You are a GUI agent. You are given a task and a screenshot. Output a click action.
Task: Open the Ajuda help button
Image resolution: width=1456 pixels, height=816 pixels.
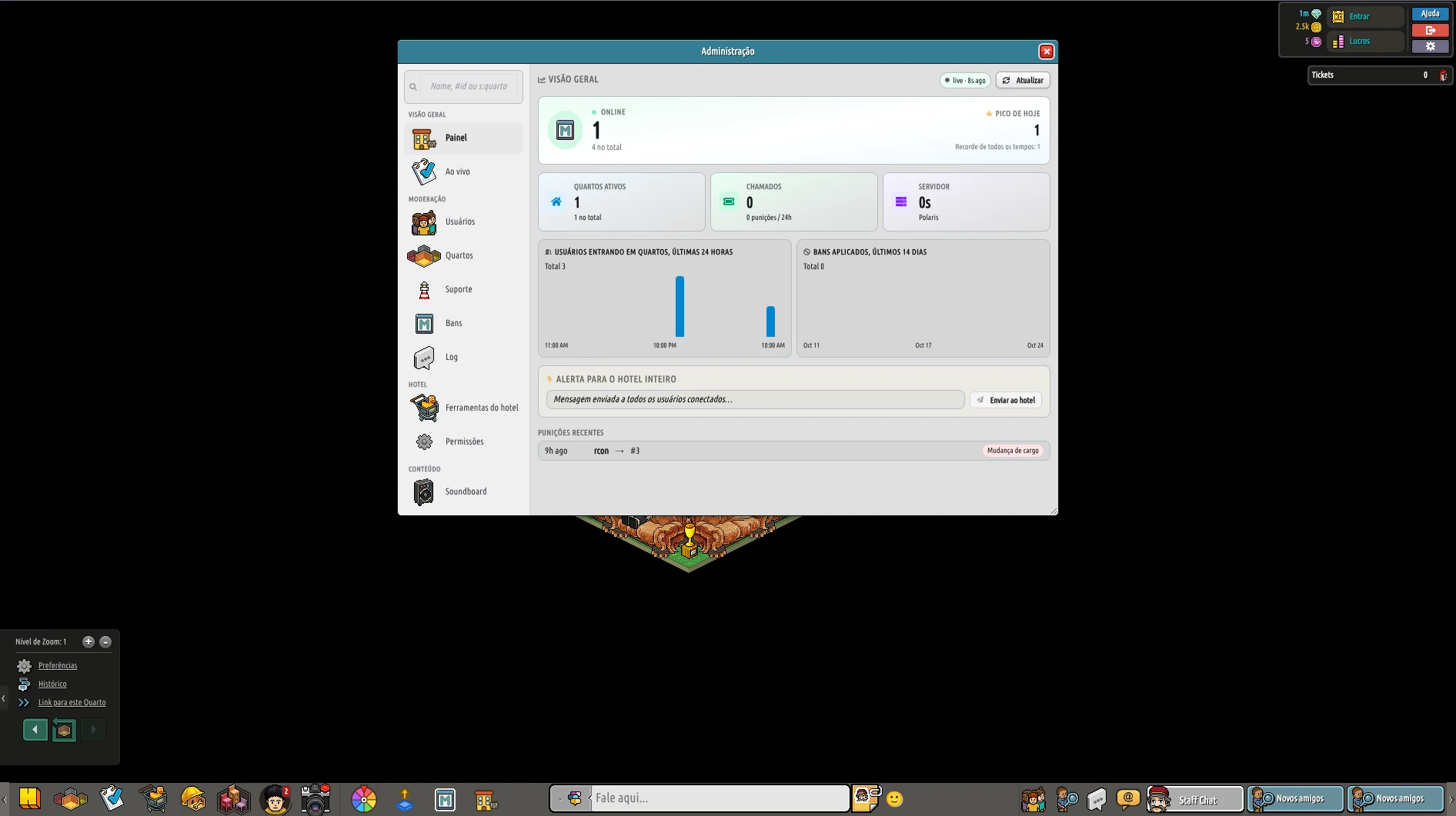coord(1430,14)
